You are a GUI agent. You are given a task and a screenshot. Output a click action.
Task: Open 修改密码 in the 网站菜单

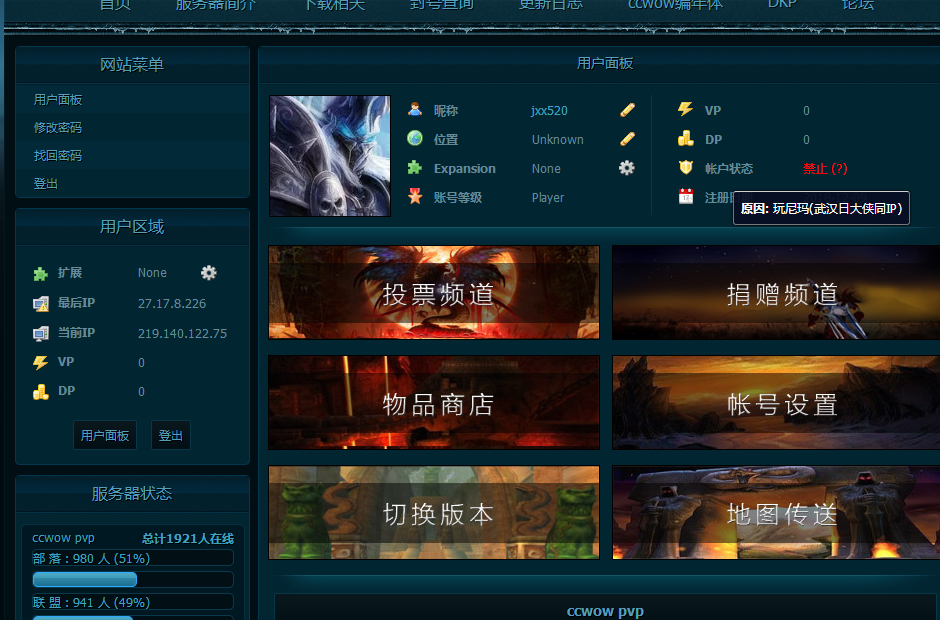point(58,128)
